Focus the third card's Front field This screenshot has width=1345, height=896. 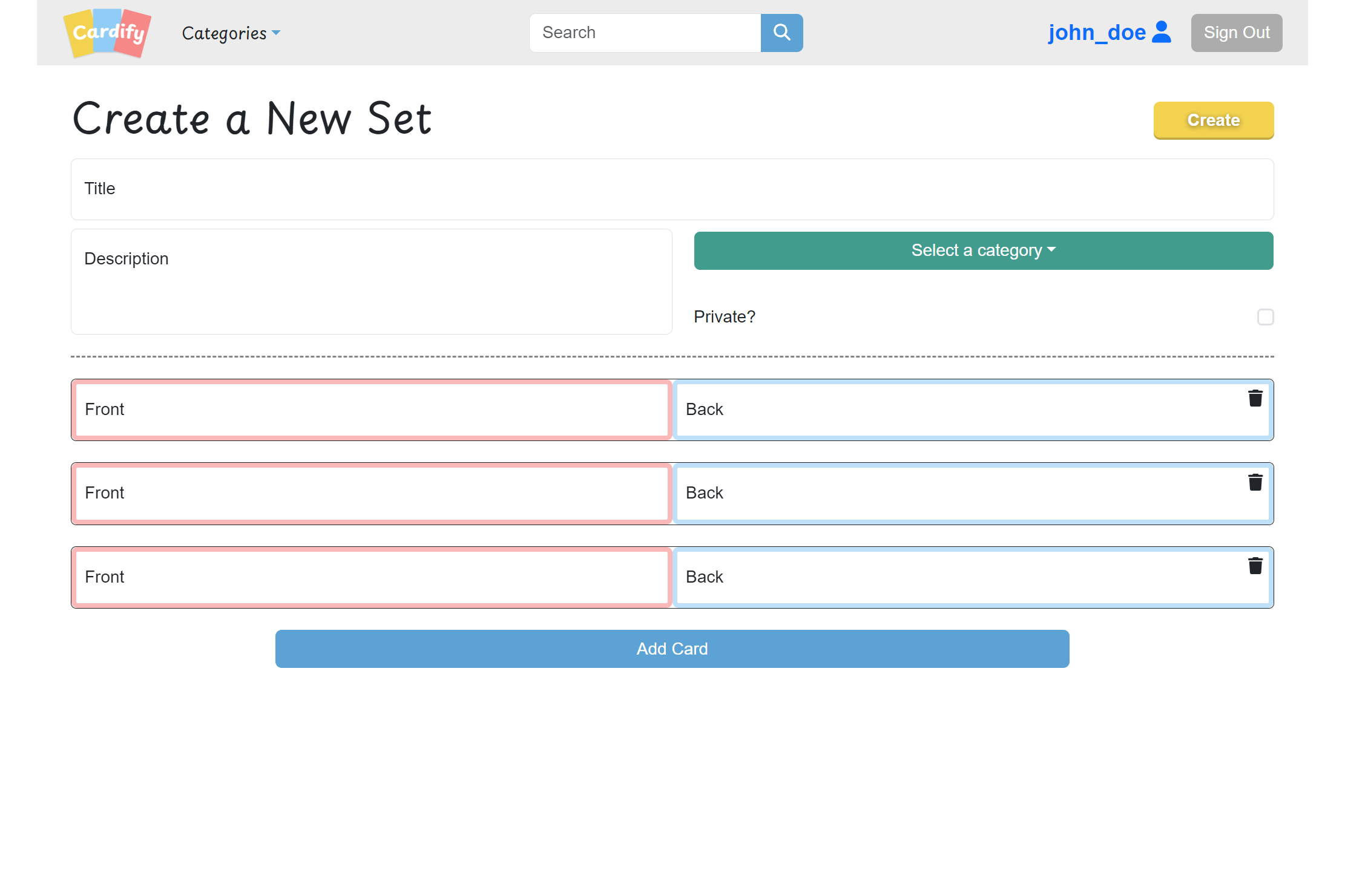click(x=372, y=577)
